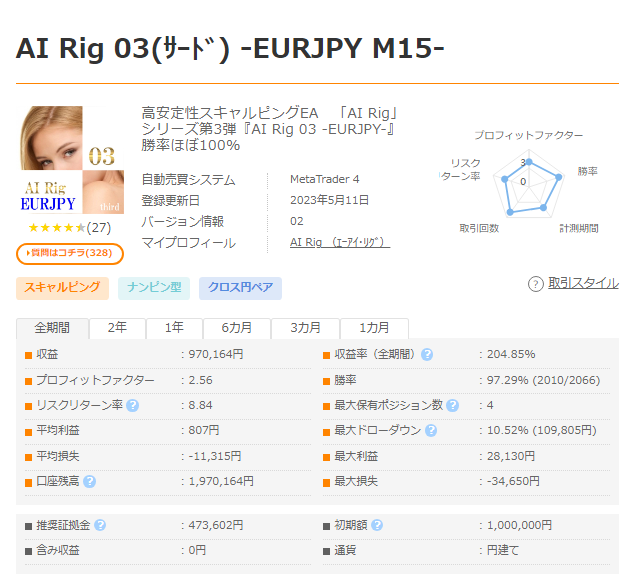The height and width of the screenshot is (581, 638).
Task: Click the 最大利益 value 28,130円
Action: (511, 456)
